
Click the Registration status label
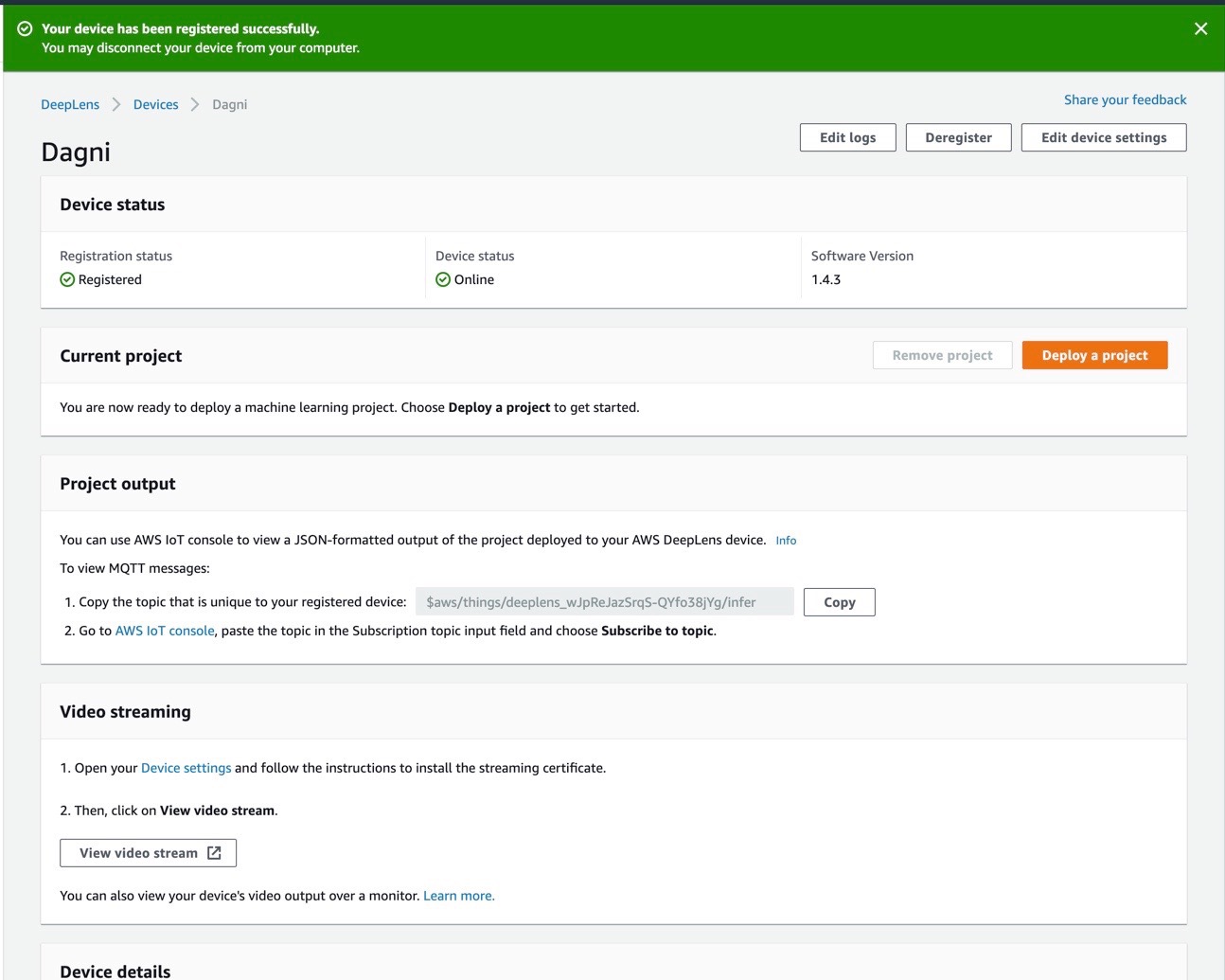tap(116, 256)
